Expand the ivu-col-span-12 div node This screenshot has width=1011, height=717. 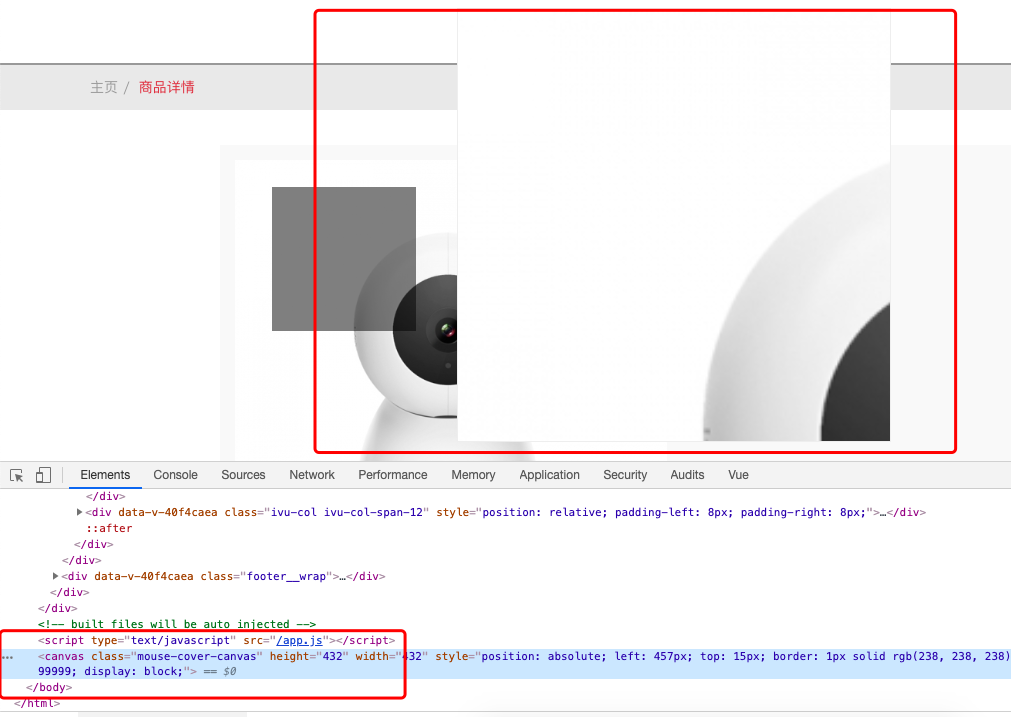tap(80, 512)
